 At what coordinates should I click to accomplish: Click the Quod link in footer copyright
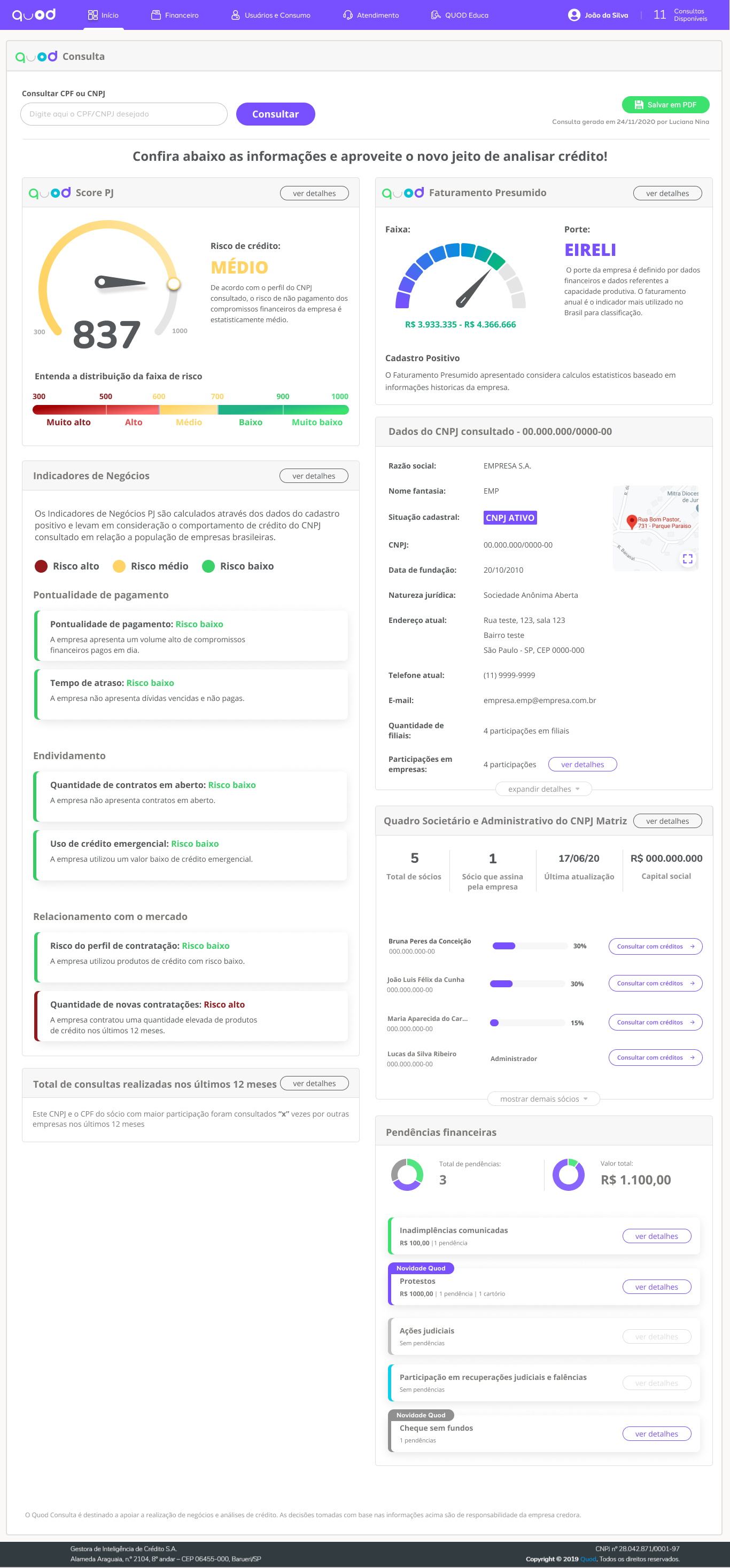click(x=588, y=1559)
